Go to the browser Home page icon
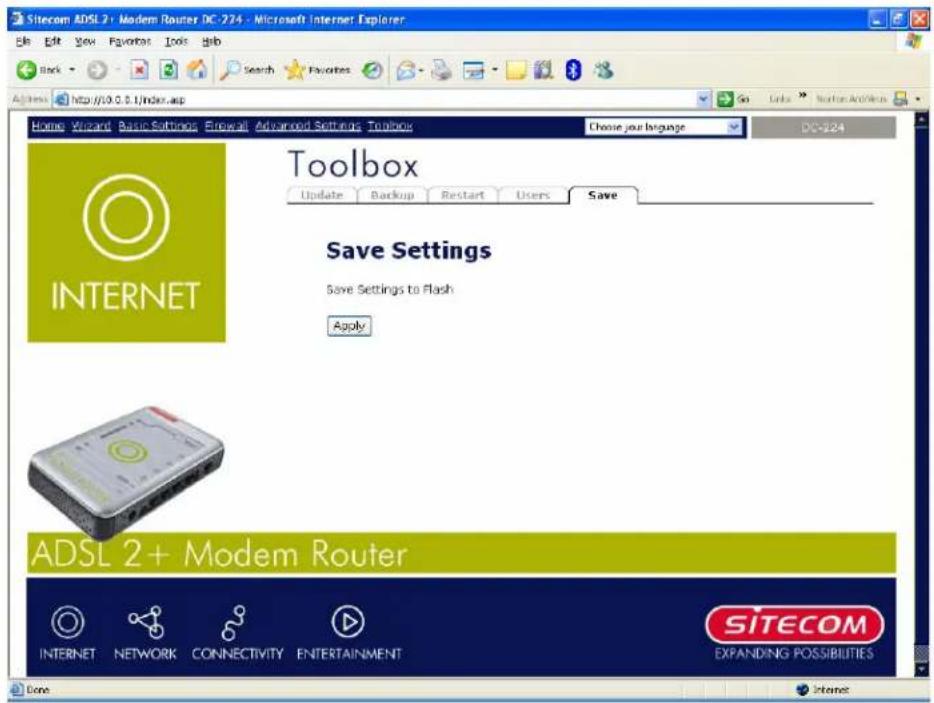The image size is (934, 703). tap(197, 70)
